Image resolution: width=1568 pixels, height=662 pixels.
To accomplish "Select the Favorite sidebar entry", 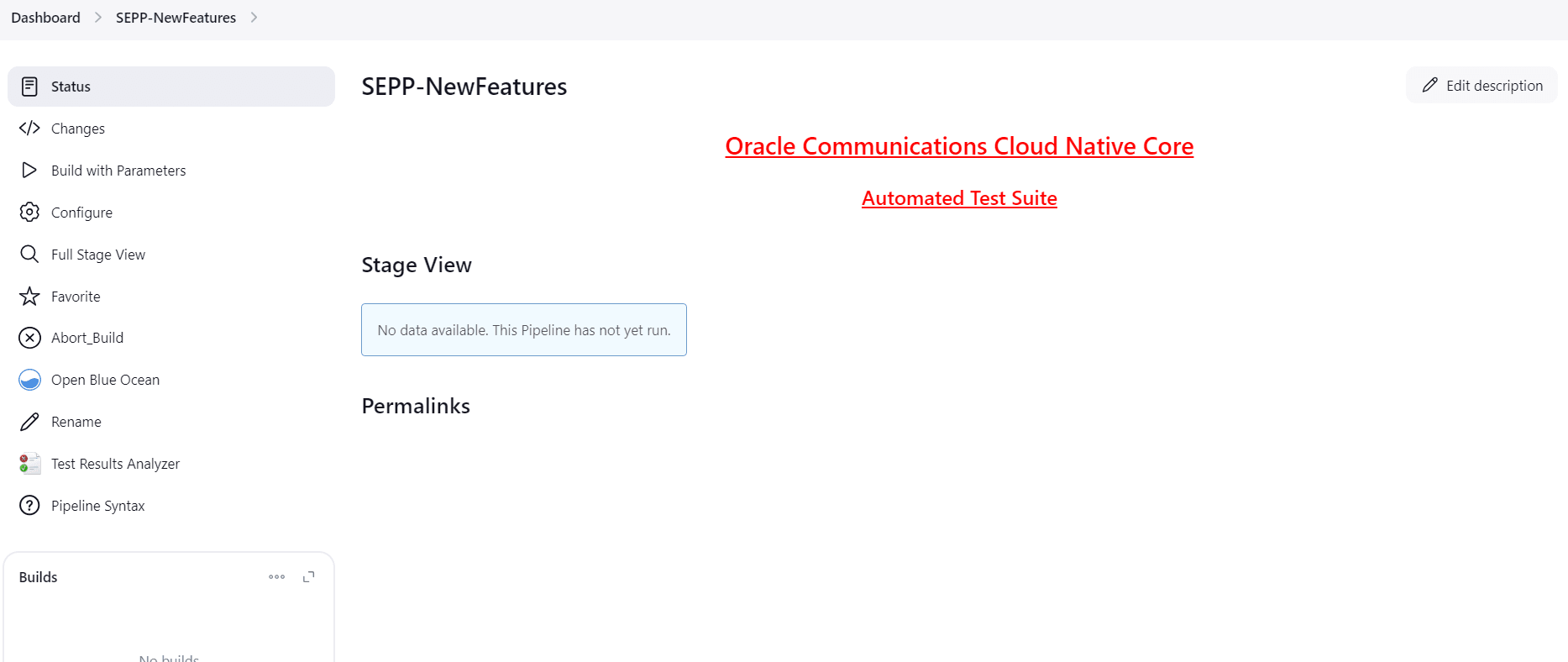I will coord(171,297).
